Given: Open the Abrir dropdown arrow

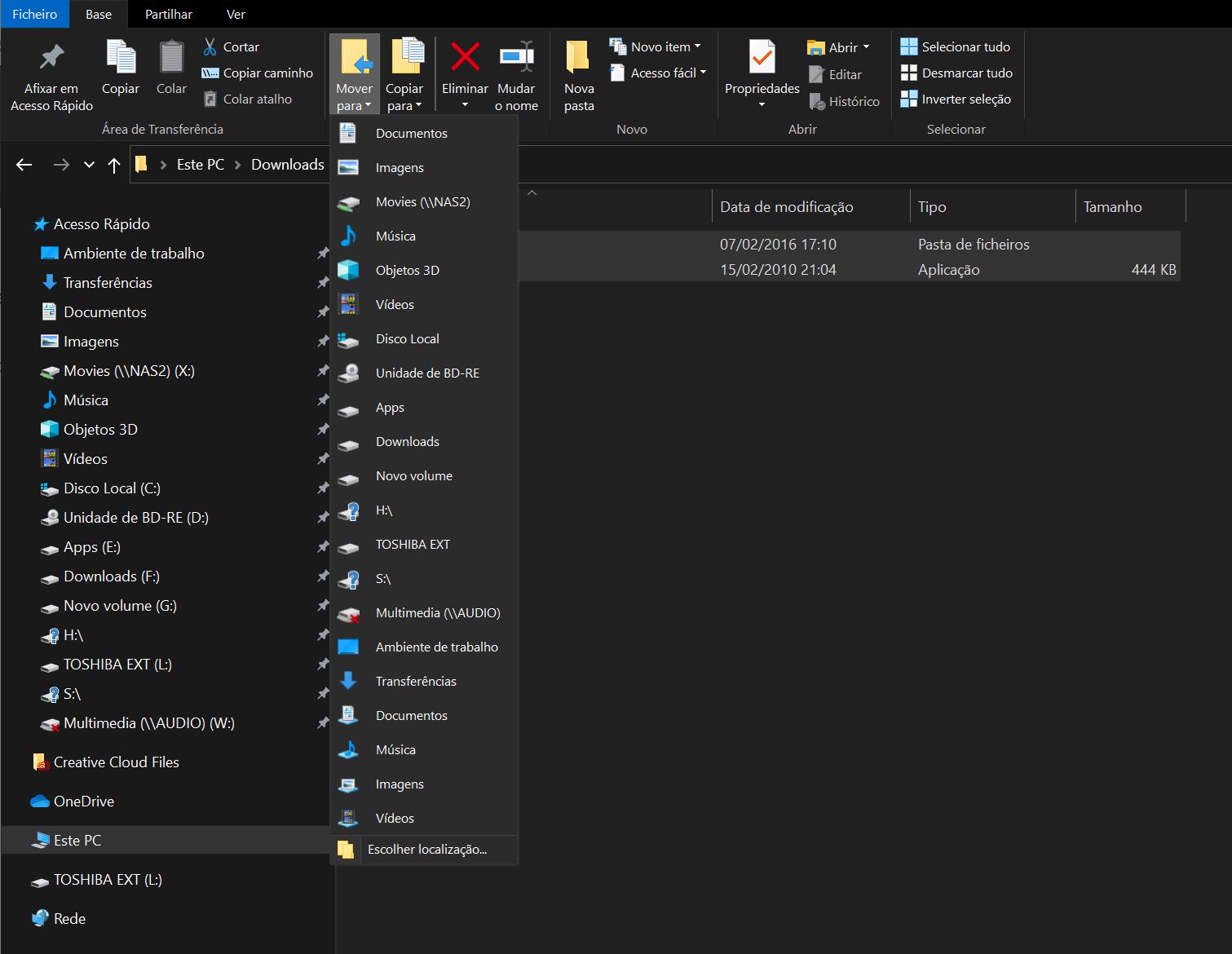Looking at the screenshot, I should pyautogui.click(x=866, y=47).
